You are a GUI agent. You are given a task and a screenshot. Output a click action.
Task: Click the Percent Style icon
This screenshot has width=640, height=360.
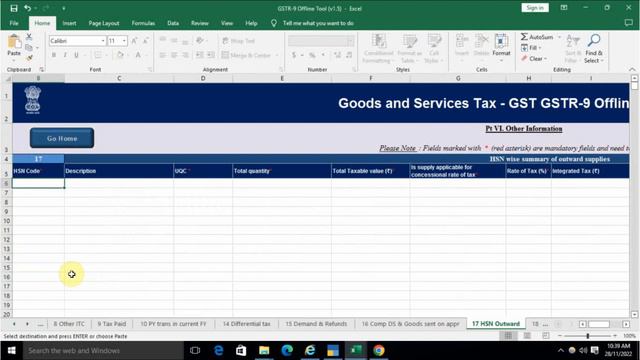coord(312,55)
